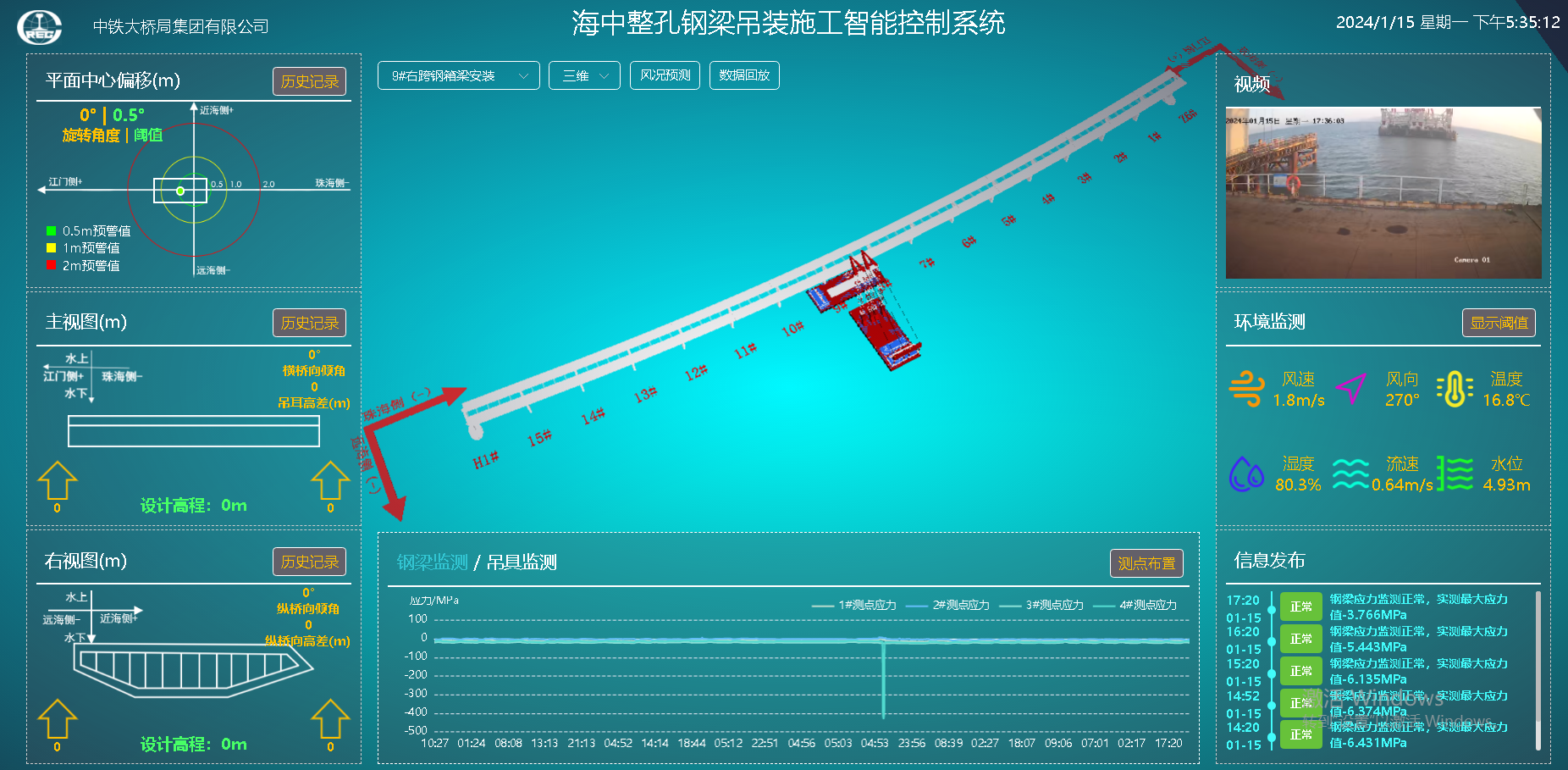Click the red 2m warning legend square
Viewport: 1568px width, 770px height.
pyautogui.click(x=51, y=265)
